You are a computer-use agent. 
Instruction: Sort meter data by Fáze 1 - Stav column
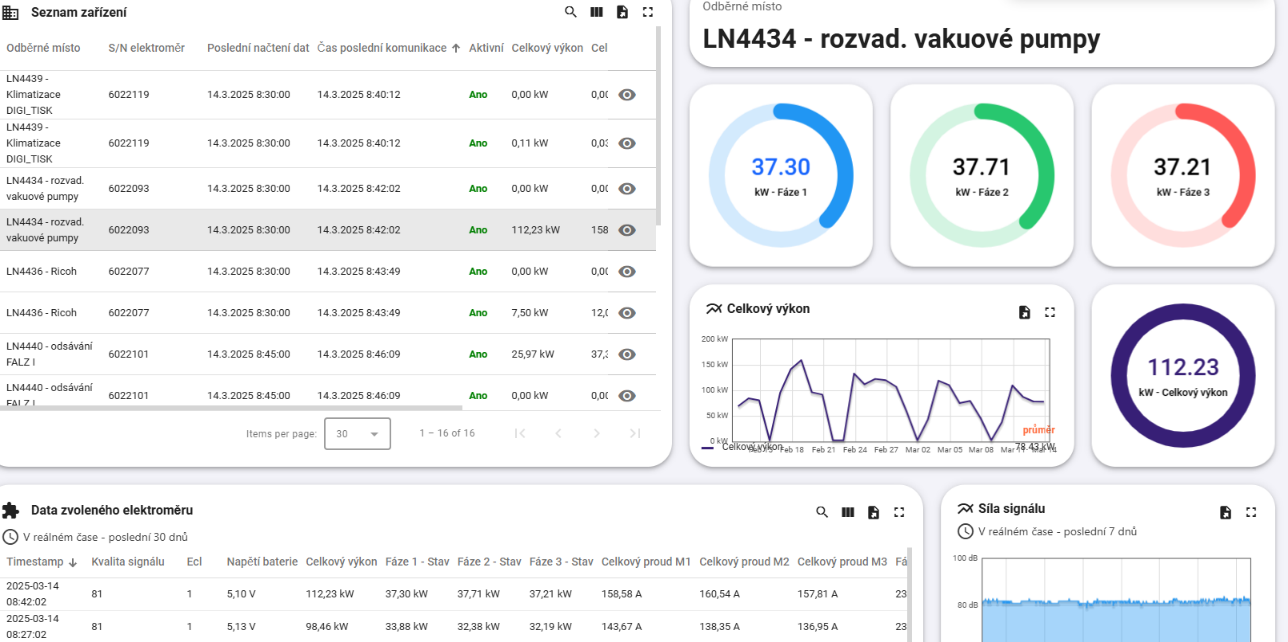(x=417, y=562)
